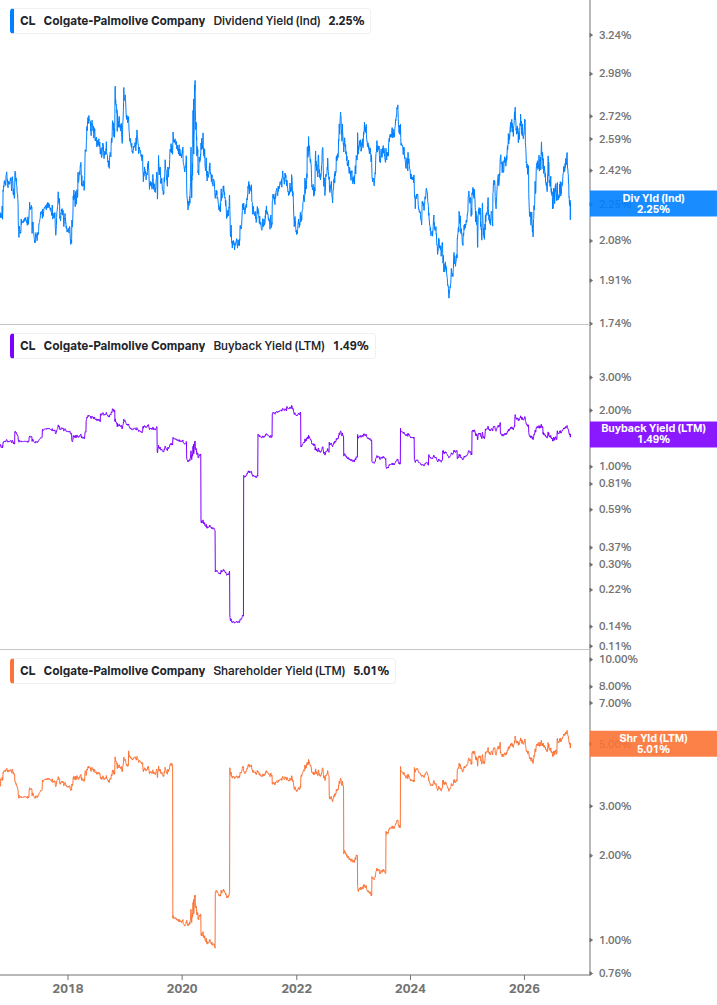This screenshot has height=1005, width=717.
Task: Click the Dividend Yield (Ind) legend label
Action: 267,21
